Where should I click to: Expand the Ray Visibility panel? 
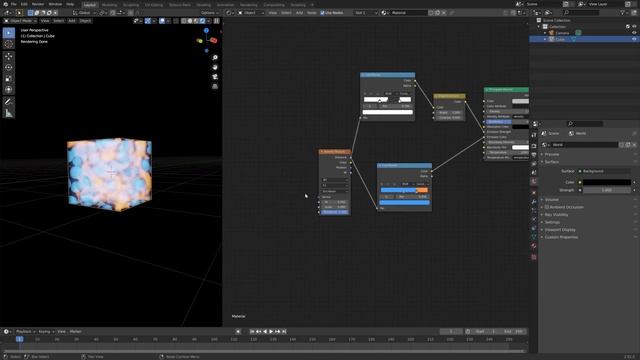coord(556,215)
